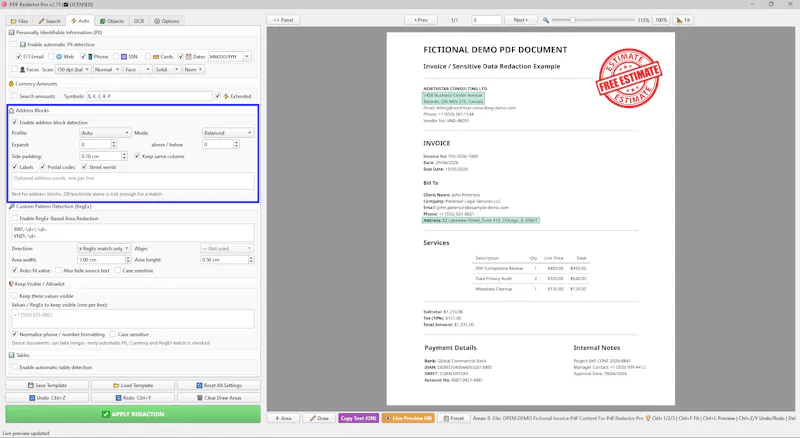The width and height of the screenshot is (800, 438).
Task: Click the Dates calendar icon
Action: click(189, 57)
